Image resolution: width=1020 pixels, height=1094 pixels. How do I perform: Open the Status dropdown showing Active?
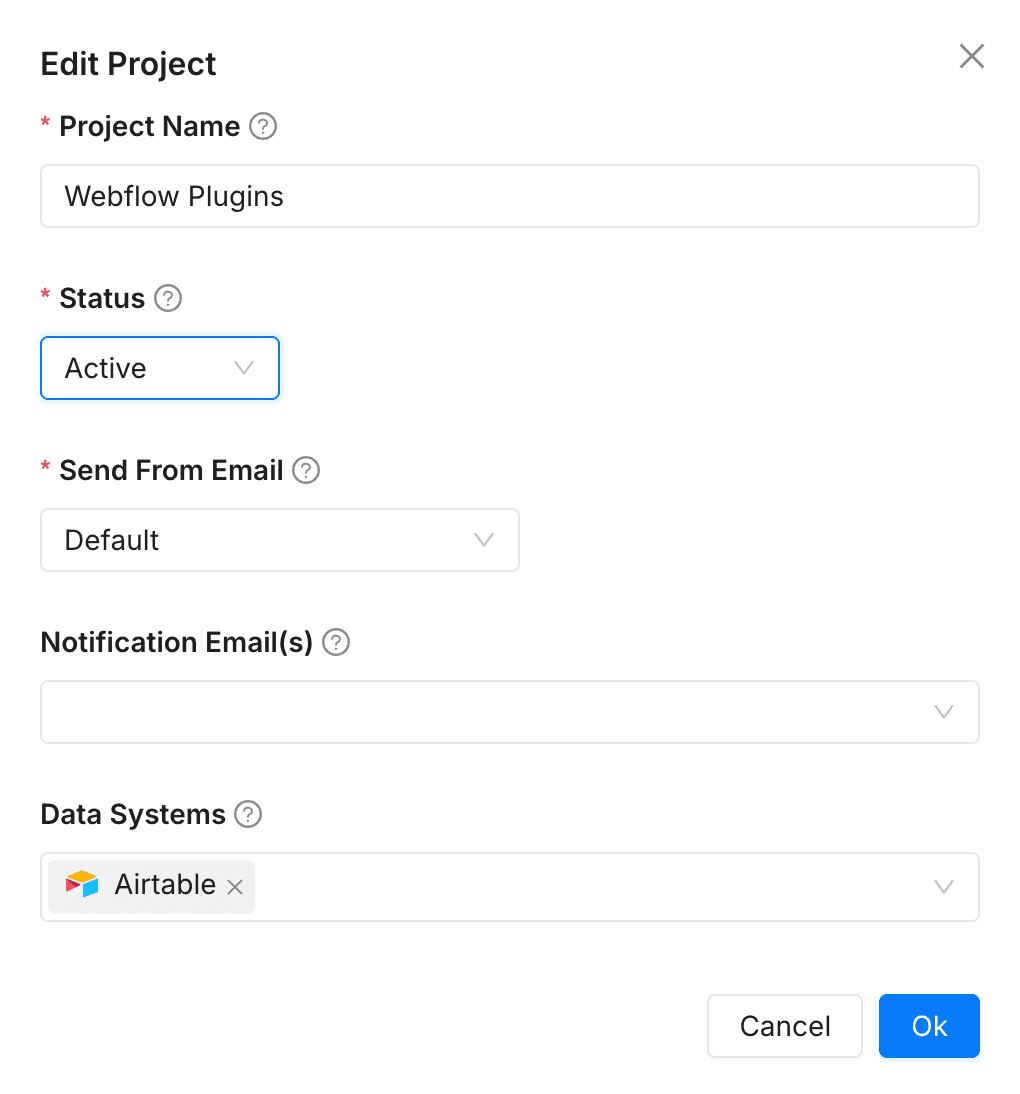coord(140,369)
